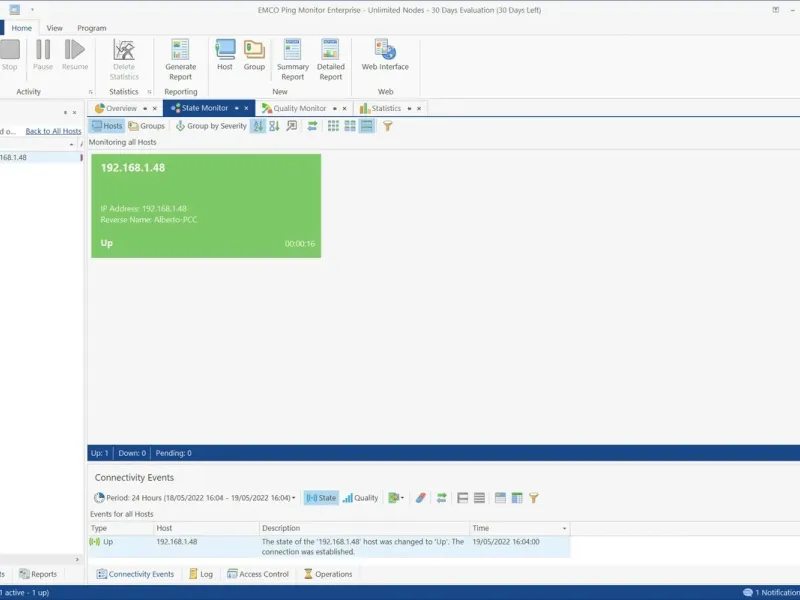Sort by the Description column header
The height and width of the screenshot is (600, 800).
[364, 529]
